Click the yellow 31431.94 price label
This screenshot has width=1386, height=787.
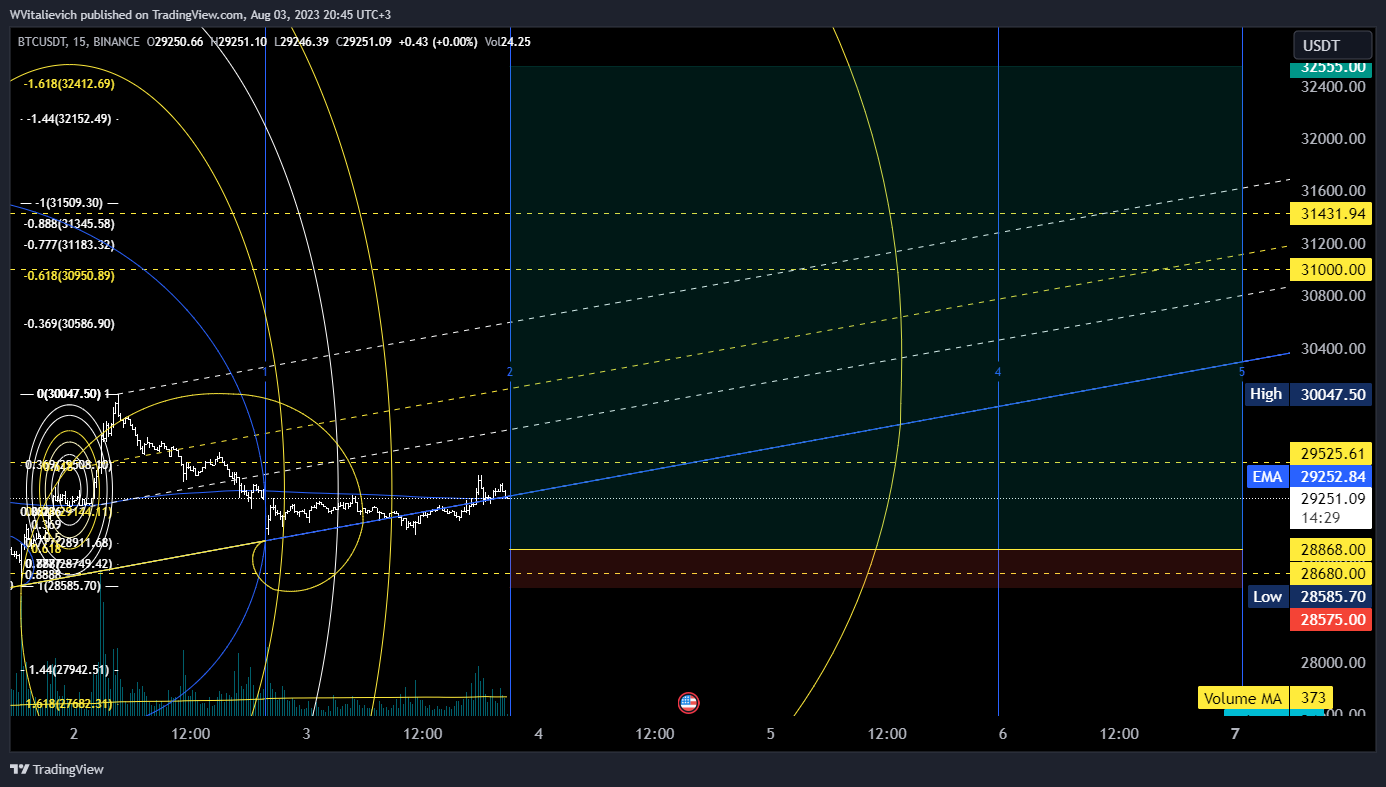click(1330, 213)
